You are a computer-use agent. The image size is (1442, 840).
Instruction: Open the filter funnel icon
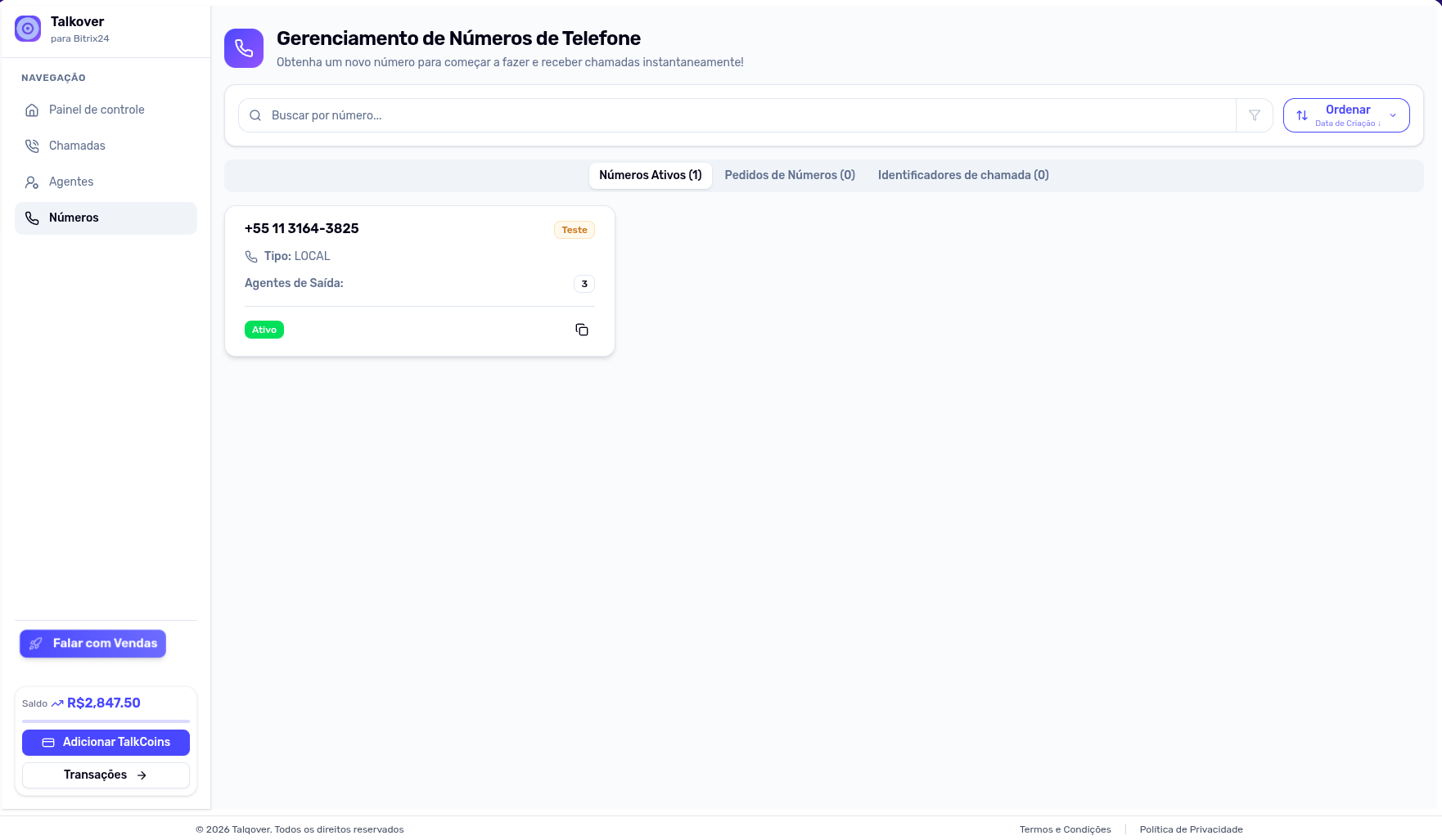coord(1255,115)
